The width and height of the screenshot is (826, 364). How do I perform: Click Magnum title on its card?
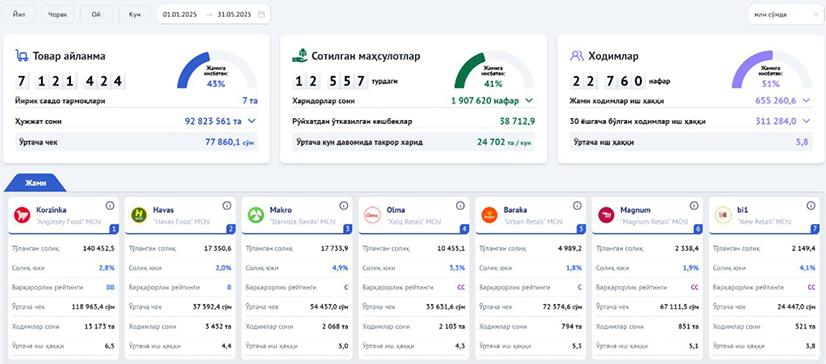coord(635,210)
